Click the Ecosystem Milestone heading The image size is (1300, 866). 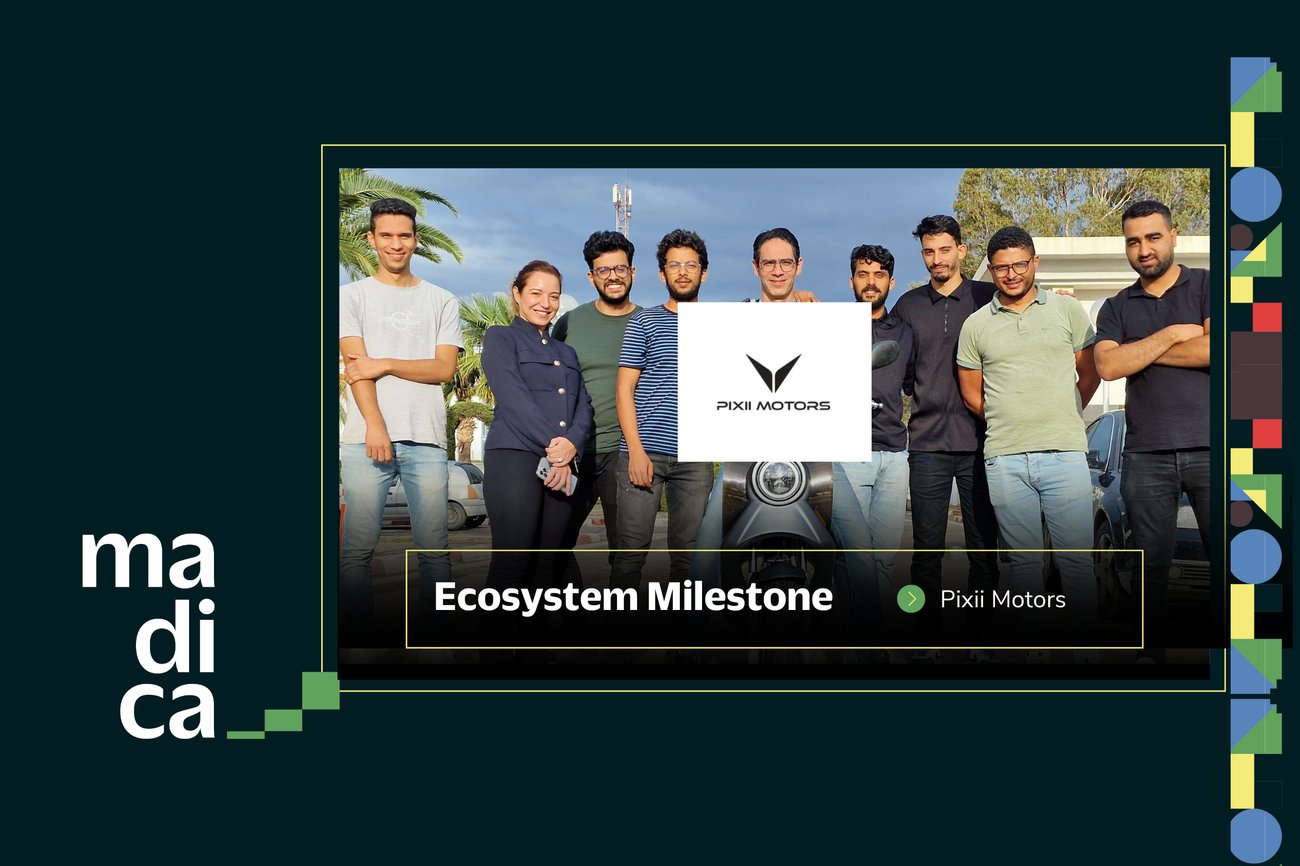[x=633, y=598]
